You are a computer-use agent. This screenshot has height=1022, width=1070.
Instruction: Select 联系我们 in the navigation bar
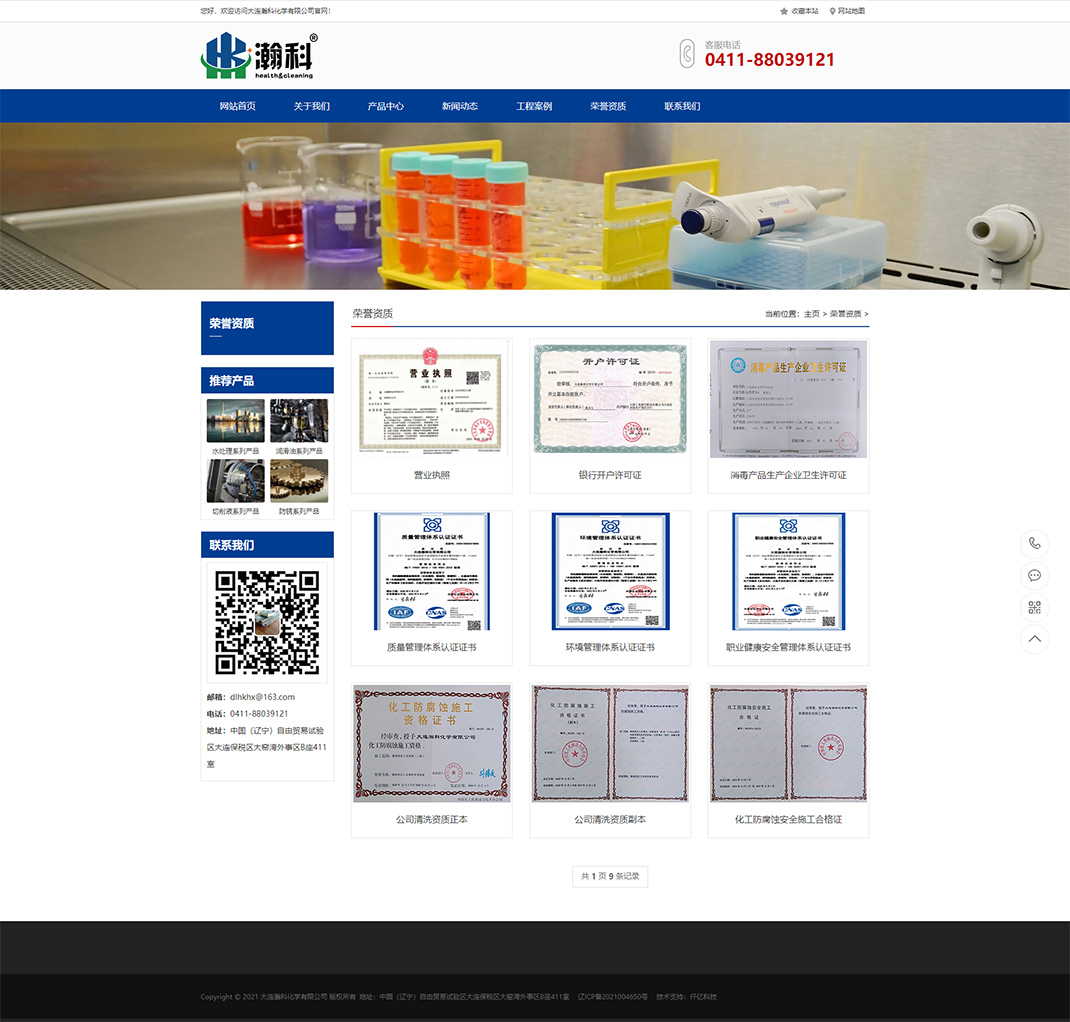[682, 106]
